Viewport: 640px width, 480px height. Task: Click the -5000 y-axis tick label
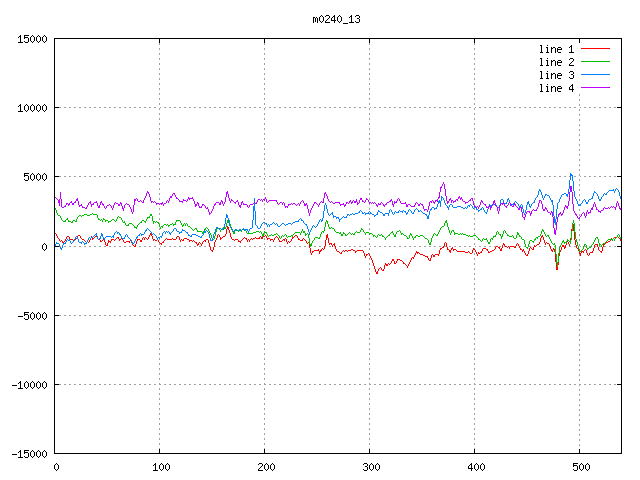(x=31, y=315)
